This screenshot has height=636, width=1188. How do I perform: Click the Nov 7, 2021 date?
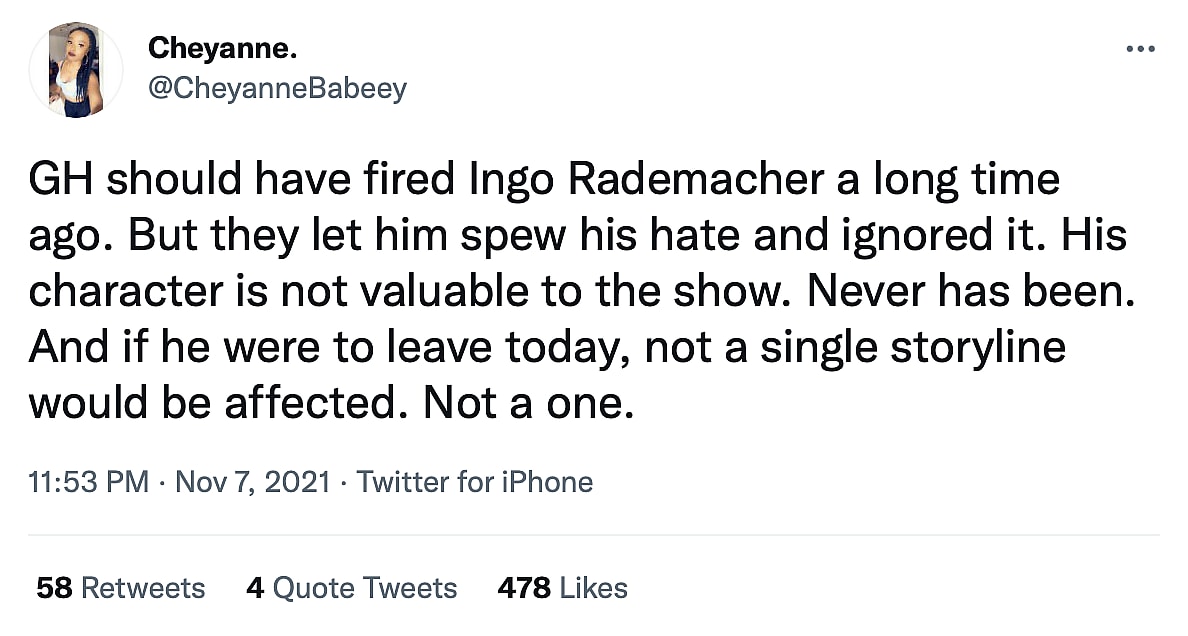252,482
